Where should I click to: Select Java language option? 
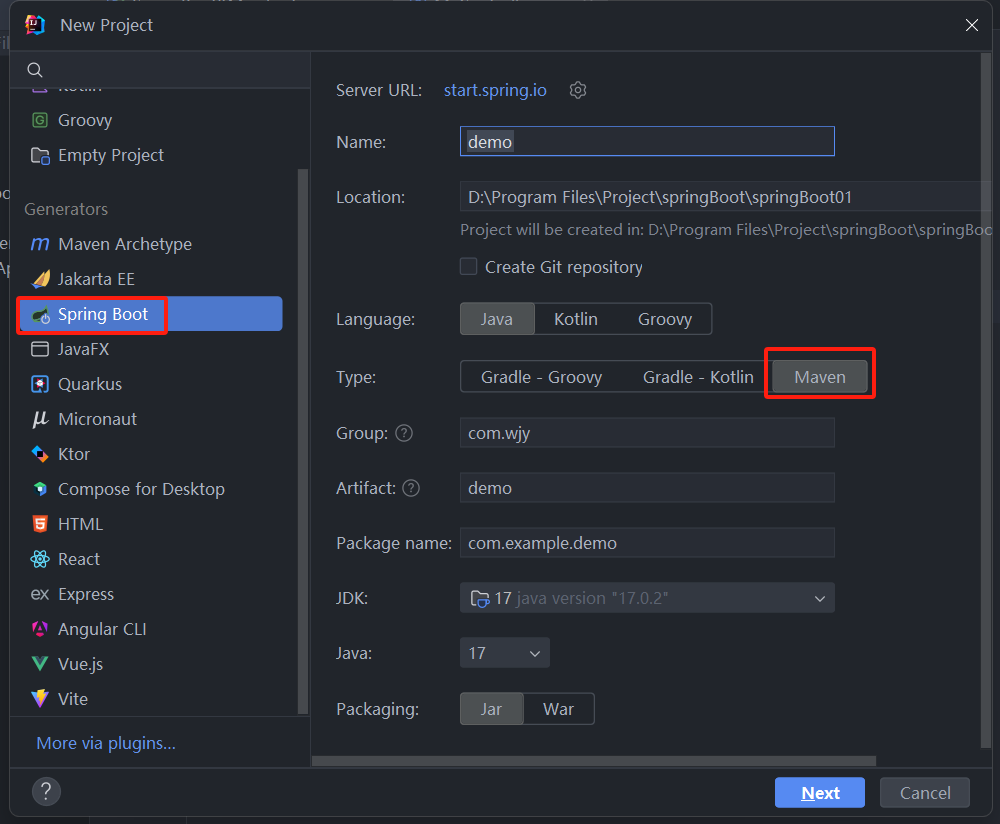click(x=497, y=319)
